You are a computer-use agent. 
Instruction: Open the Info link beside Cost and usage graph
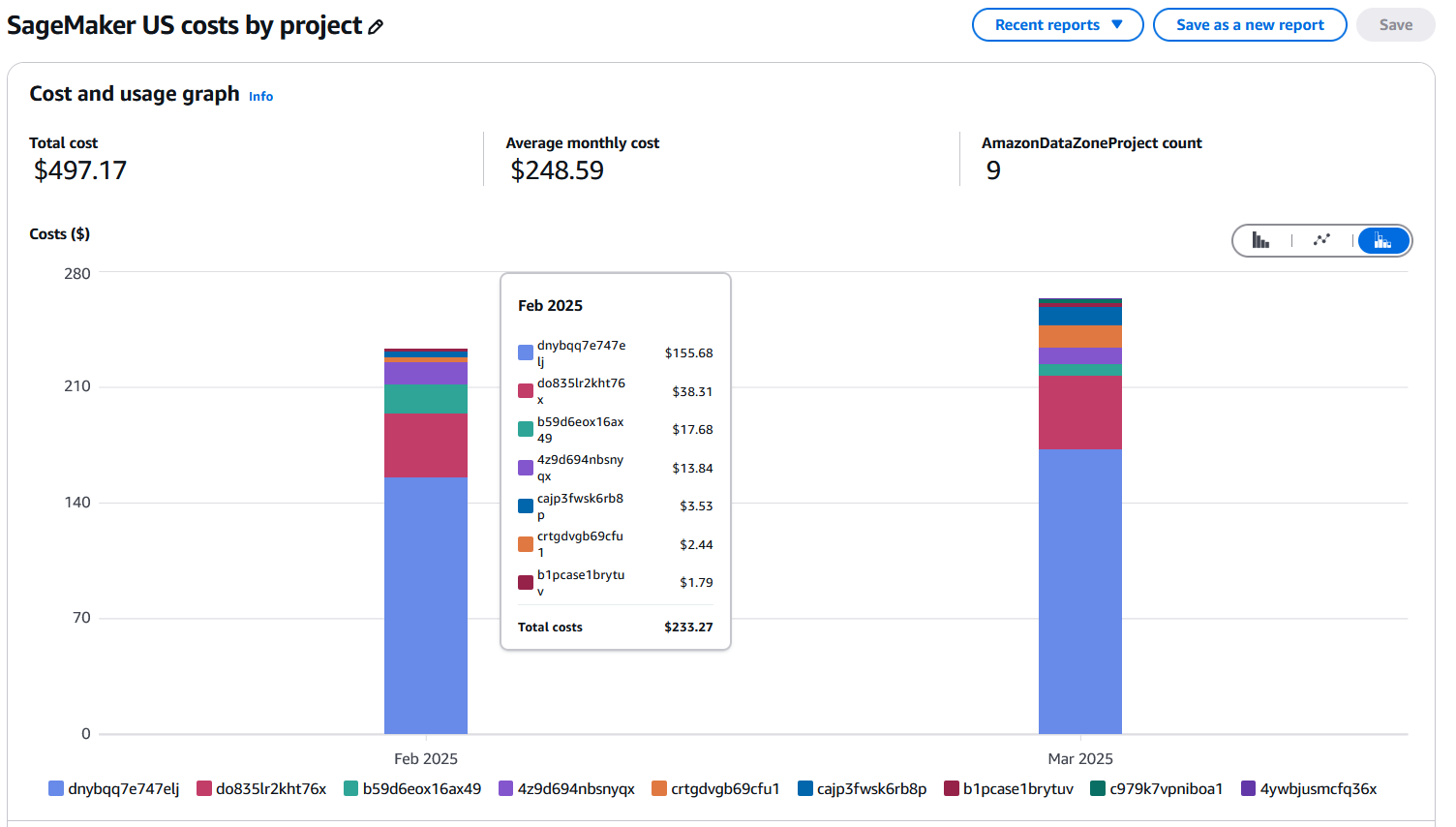coord(260,96)
